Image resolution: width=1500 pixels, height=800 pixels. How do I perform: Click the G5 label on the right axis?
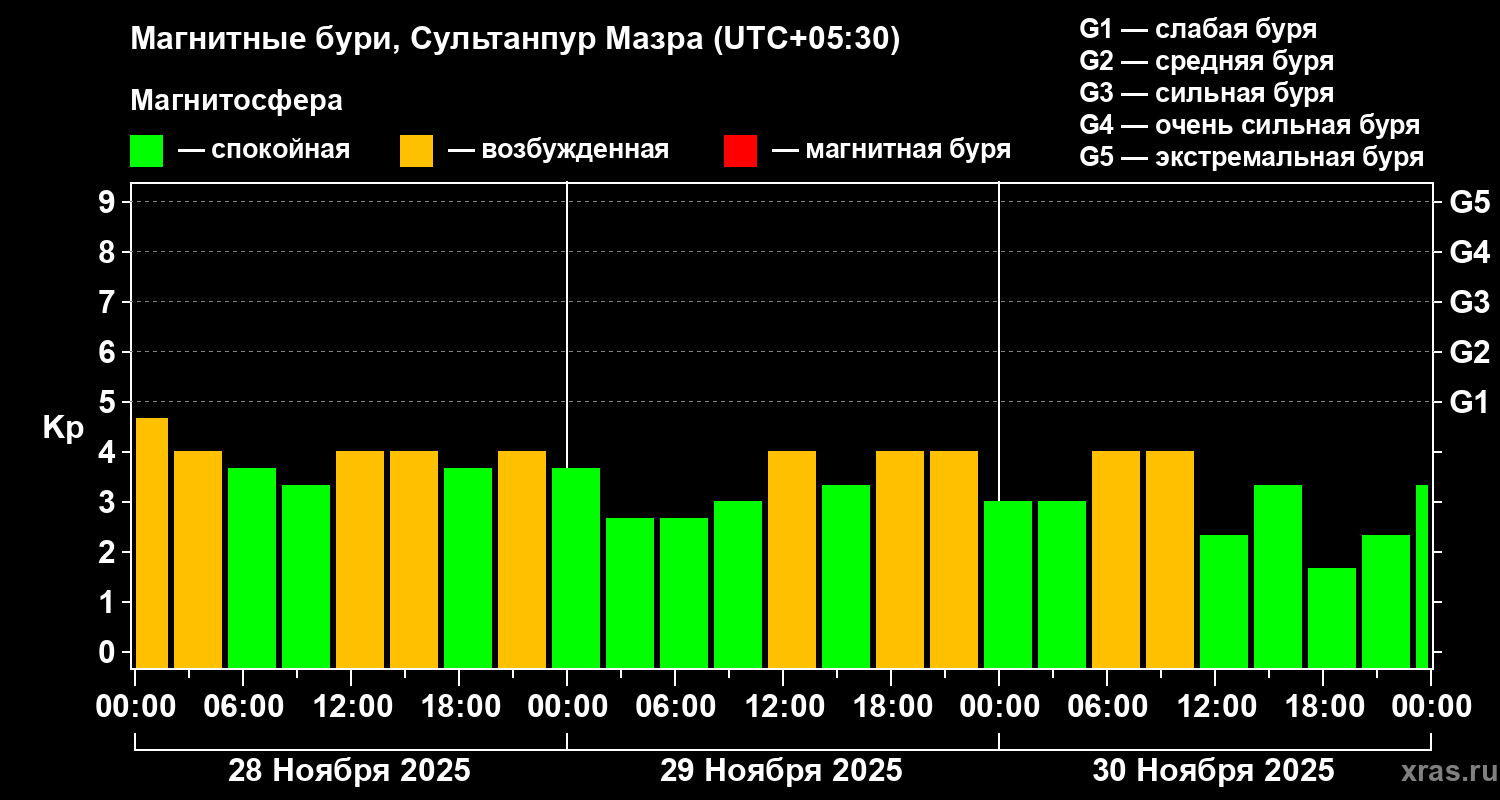(x=1469, y=202)
